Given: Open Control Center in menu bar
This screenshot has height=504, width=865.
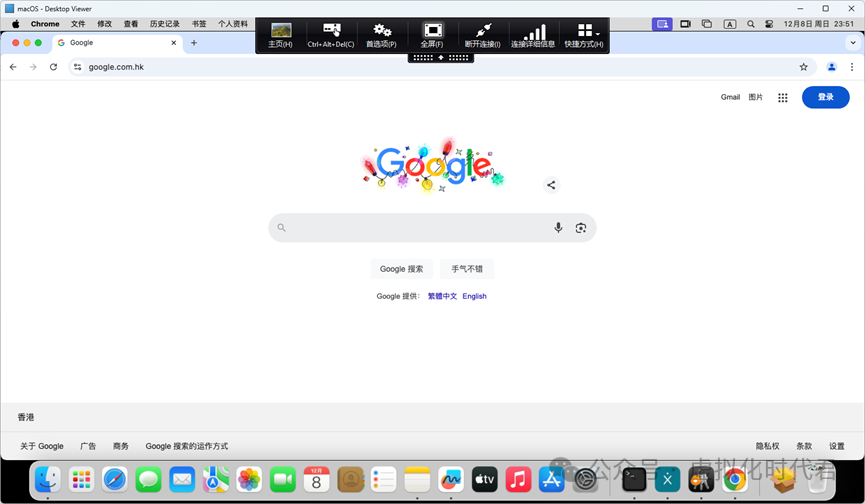Looking at the screenshot, I should tap(769, 24).
